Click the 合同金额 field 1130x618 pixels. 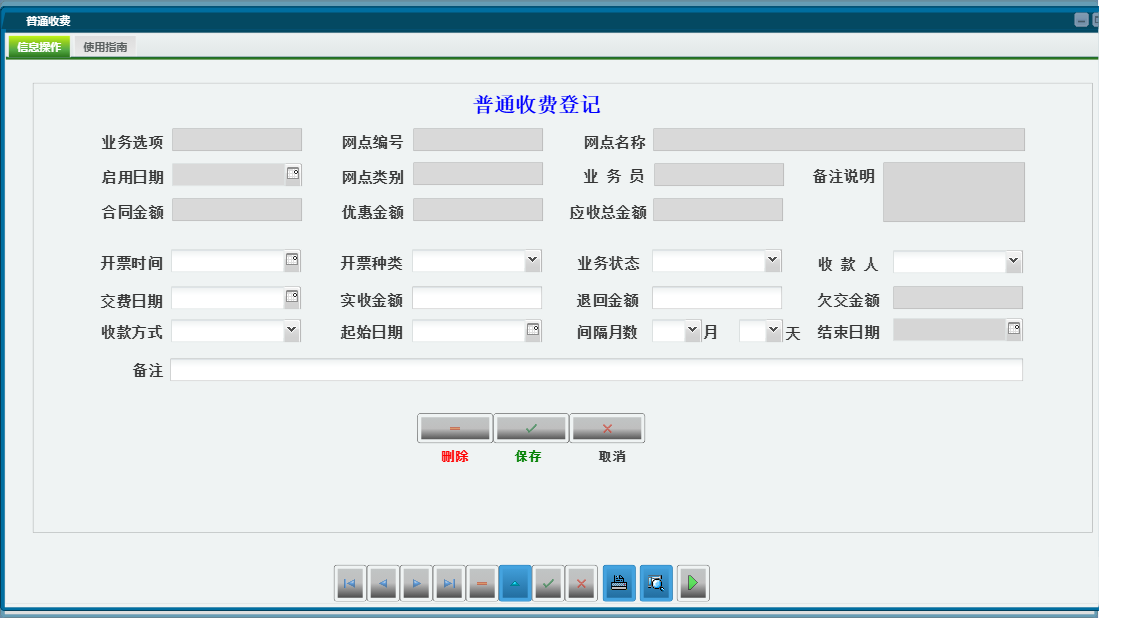237,210
